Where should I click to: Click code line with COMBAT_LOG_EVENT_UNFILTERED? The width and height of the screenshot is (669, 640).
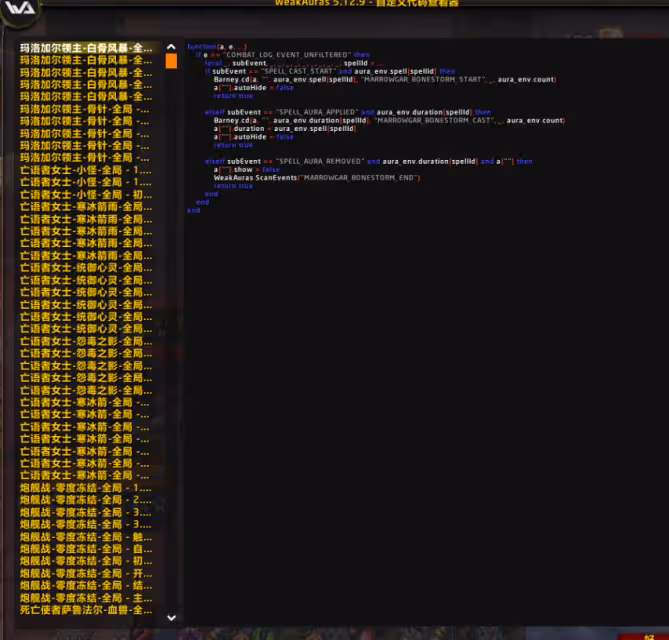(x=282, y=55)
